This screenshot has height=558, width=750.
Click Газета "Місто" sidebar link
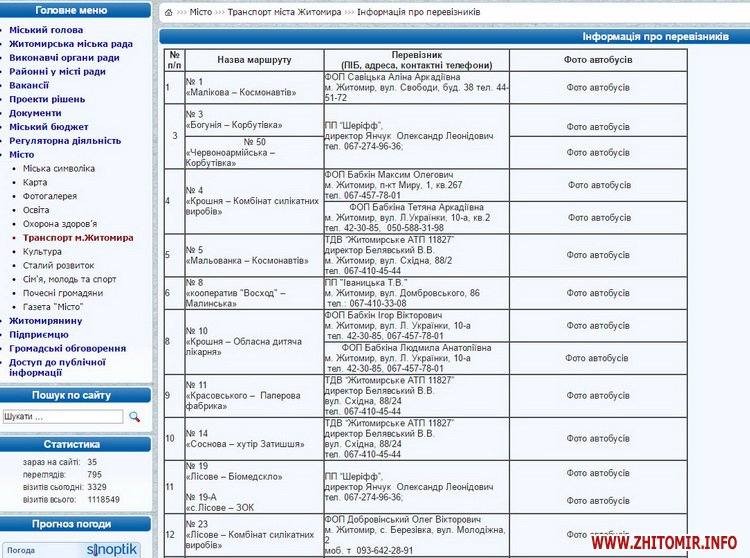[x=56, y=307]
